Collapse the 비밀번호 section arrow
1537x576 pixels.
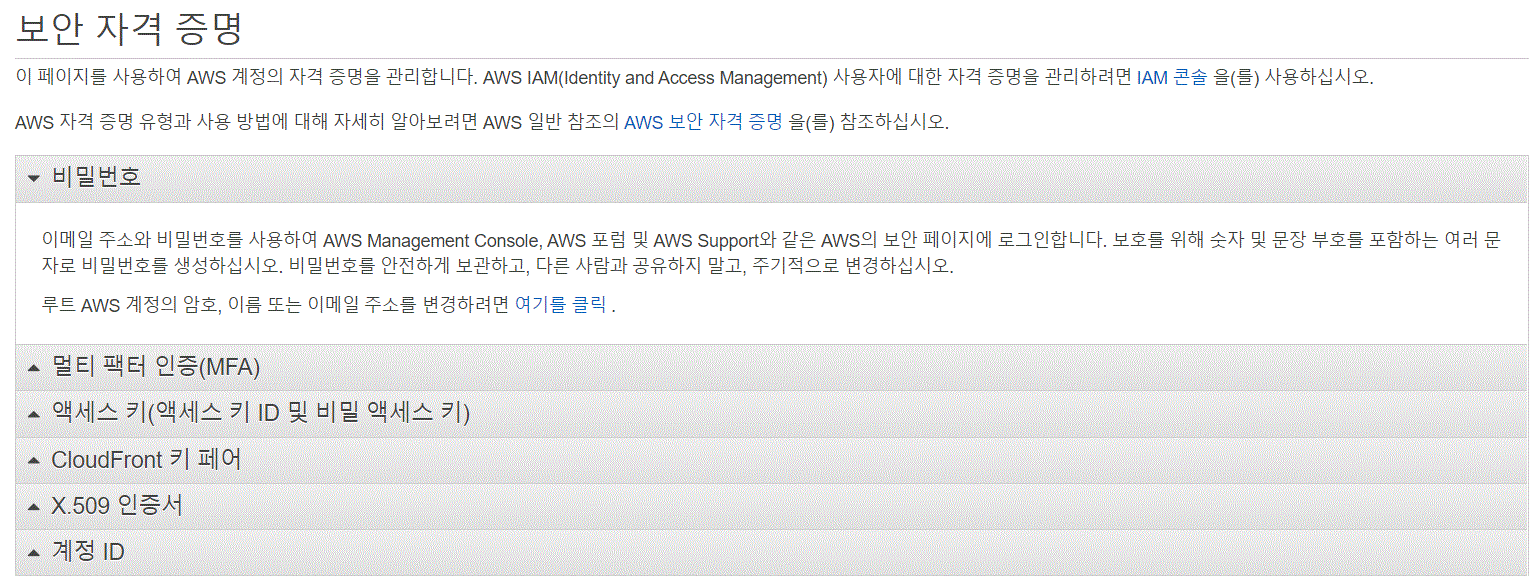click(x=34, y=178)
